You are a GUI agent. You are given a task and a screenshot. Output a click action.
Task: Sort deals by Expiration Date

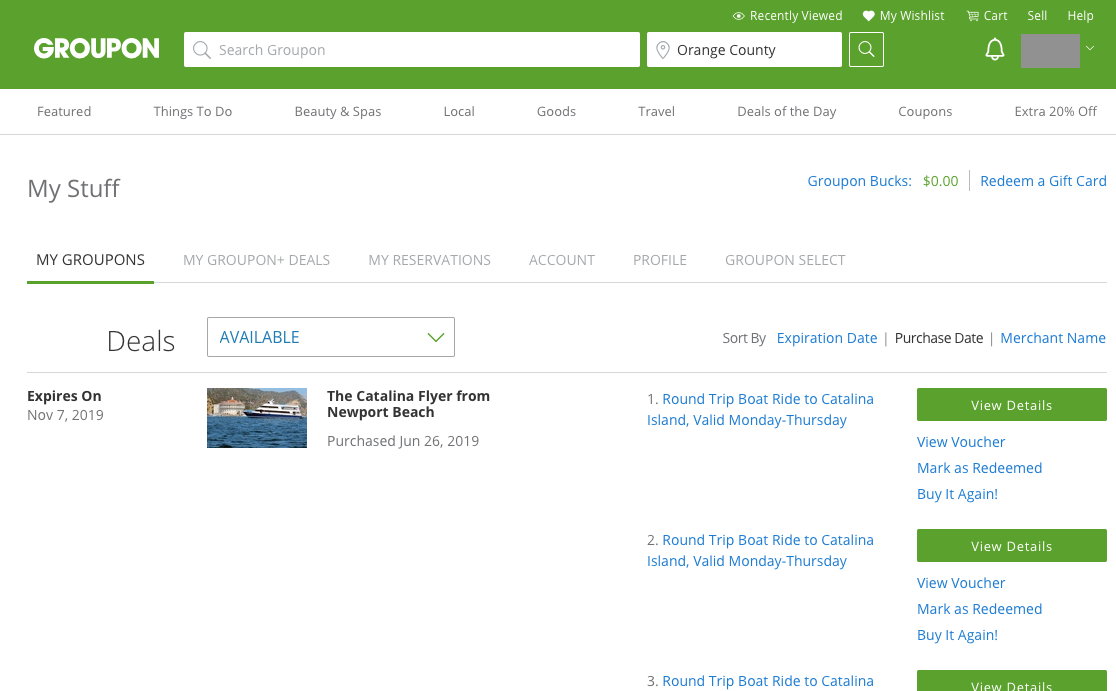(x=826, y=338)
